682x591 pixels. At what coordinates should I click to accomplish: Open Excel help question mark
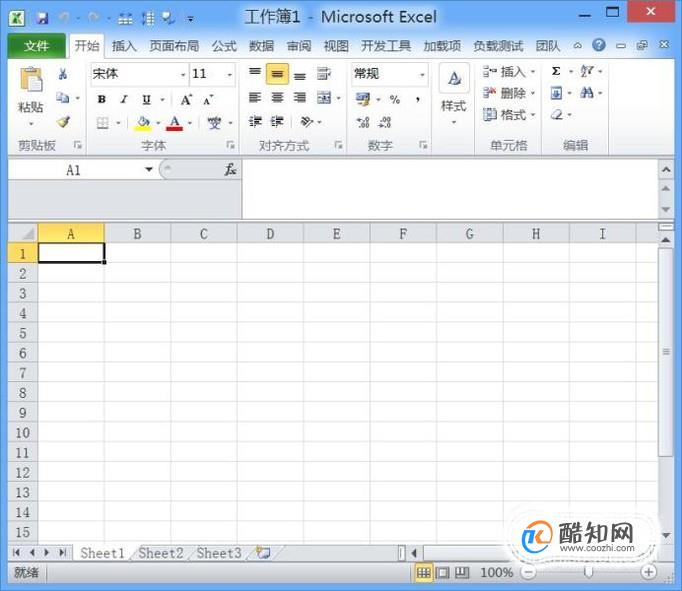pyautogui.click(x=598, y=45)
